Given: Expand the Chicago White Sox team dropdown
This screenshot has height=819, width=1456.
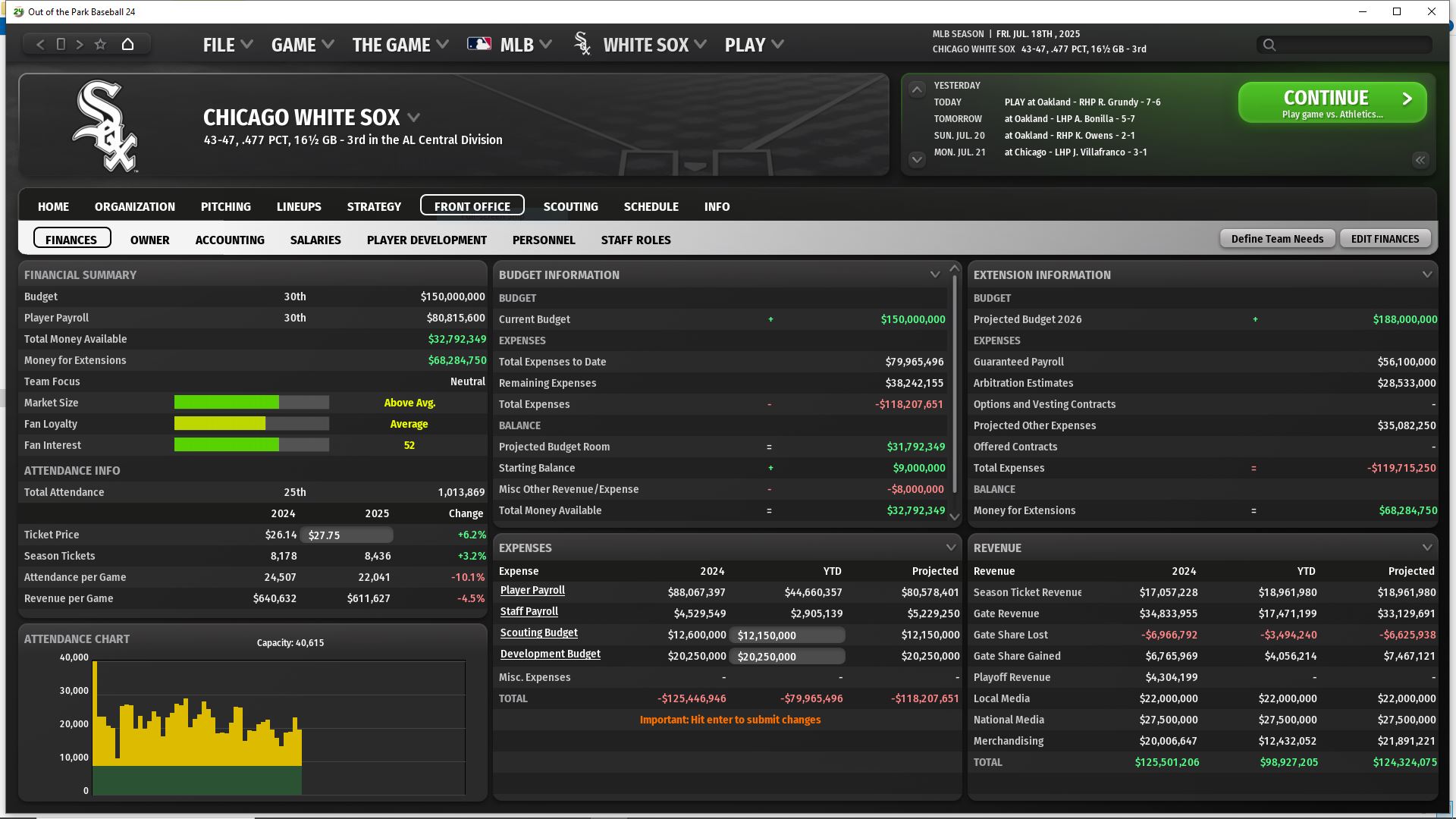Looking at the screenshot, I should tap(414, 118).
